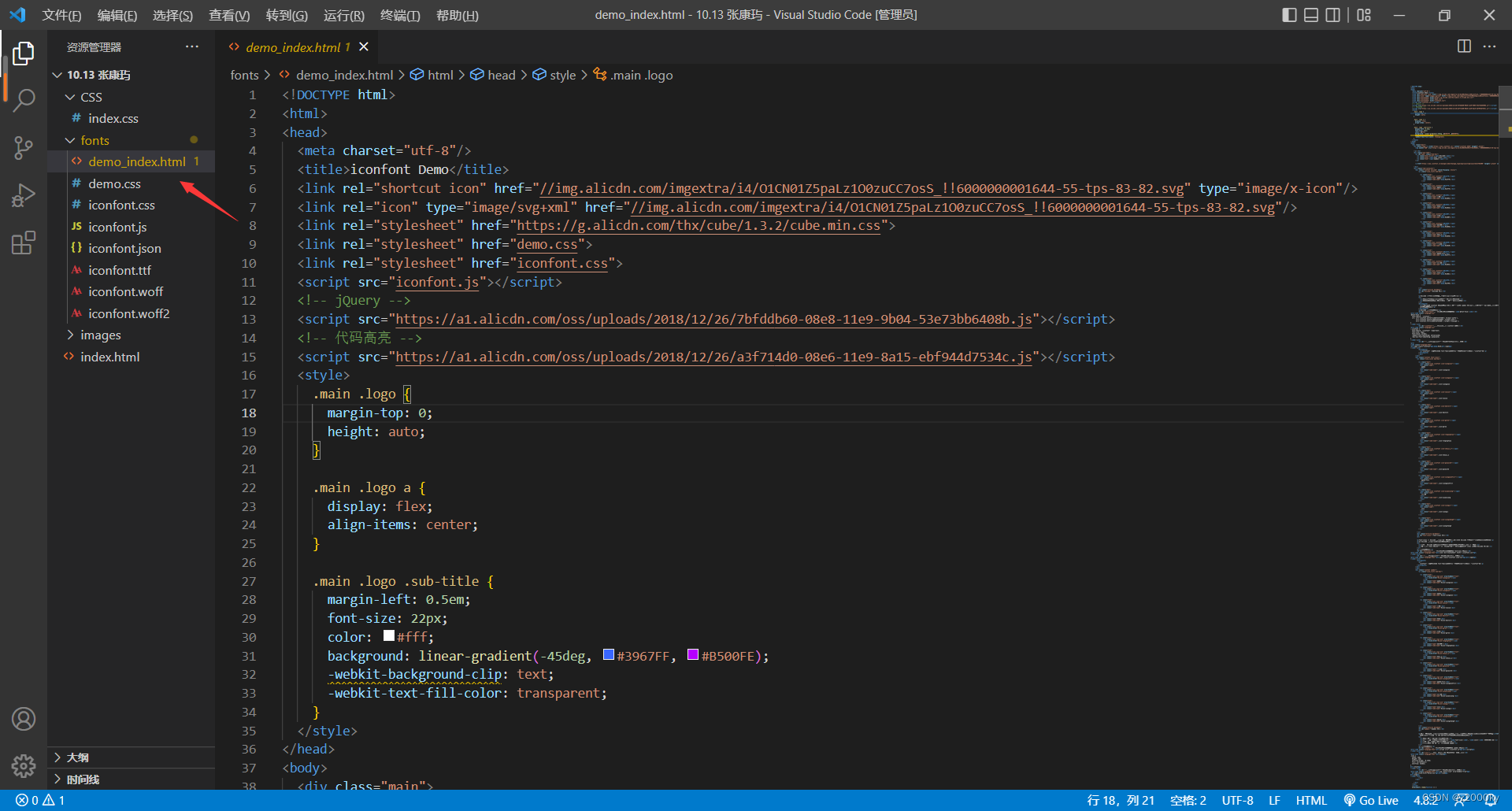The image size is (1512, 811).
Task: Open the 帮助(H) menu
Action: pos(457,15)
